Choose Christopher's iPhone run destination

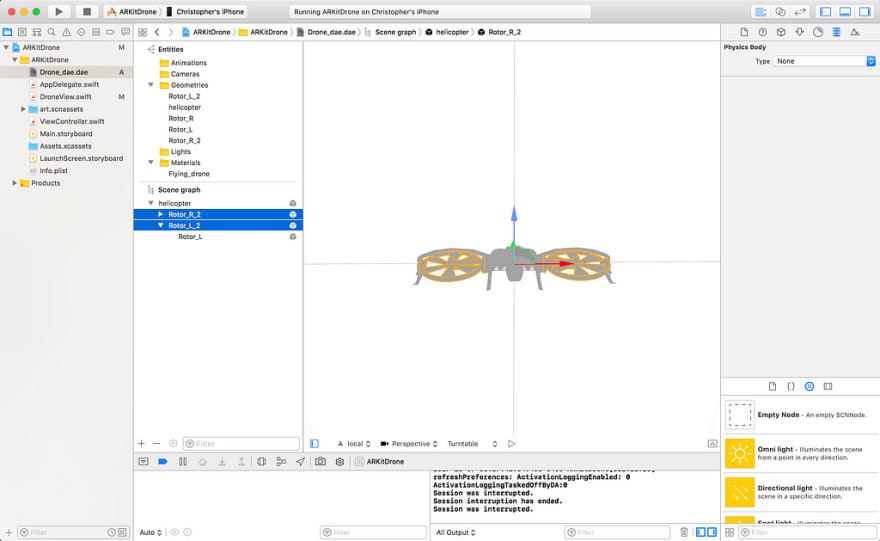click(205, 11)
